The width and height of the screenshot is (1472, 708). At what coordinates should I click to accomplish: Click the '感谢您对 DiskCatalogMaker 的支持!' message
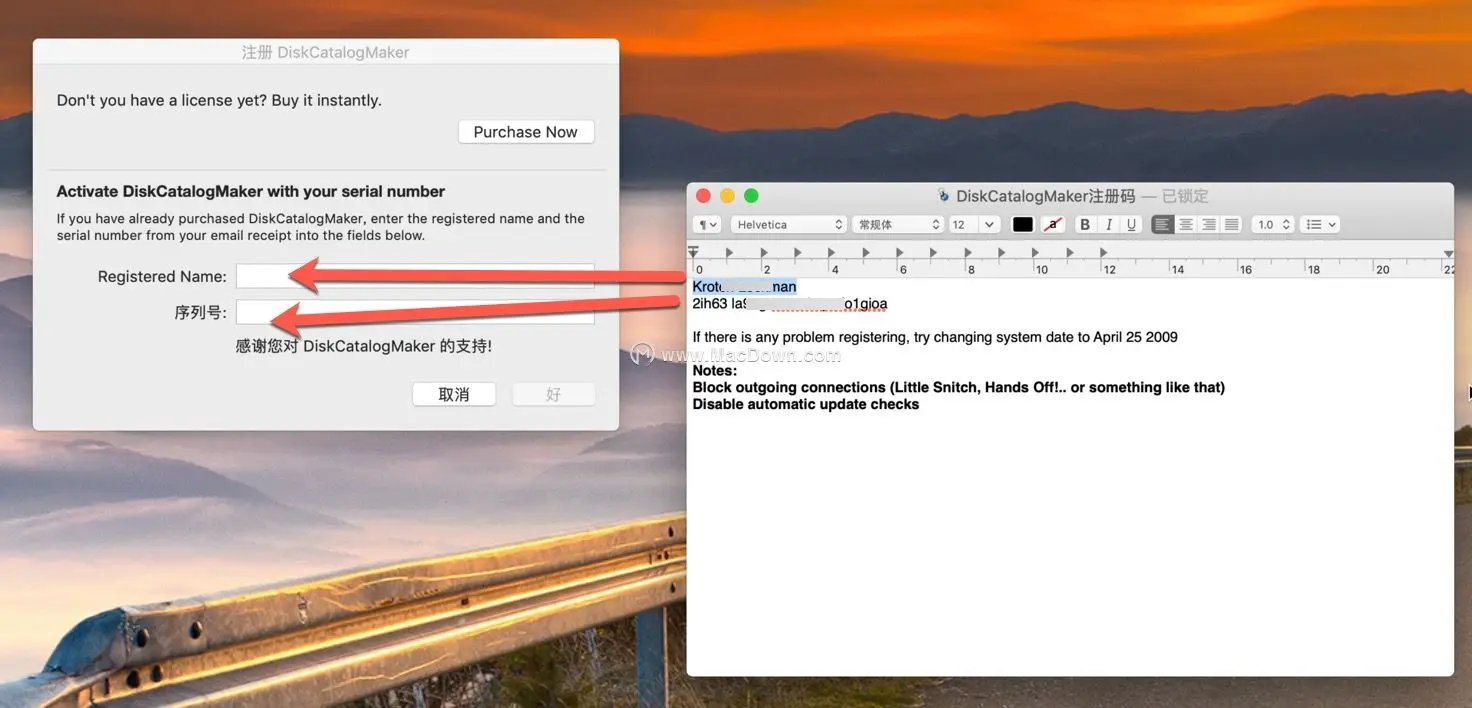[364, 346]
